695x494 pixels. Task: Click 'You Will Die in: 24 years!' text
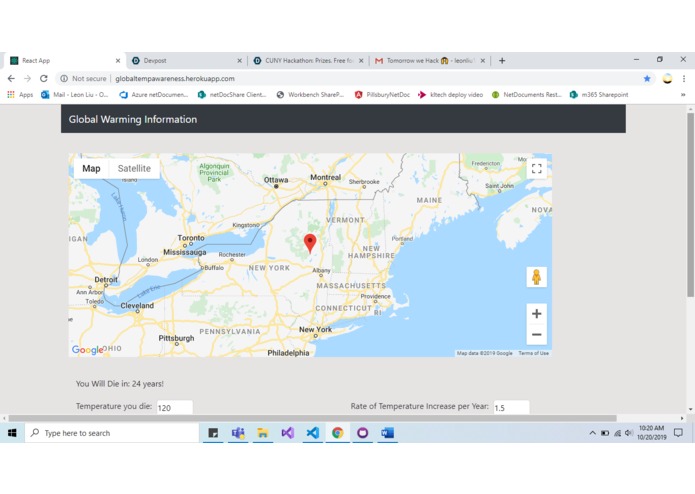pyautogui.click(x=120, y=384)
